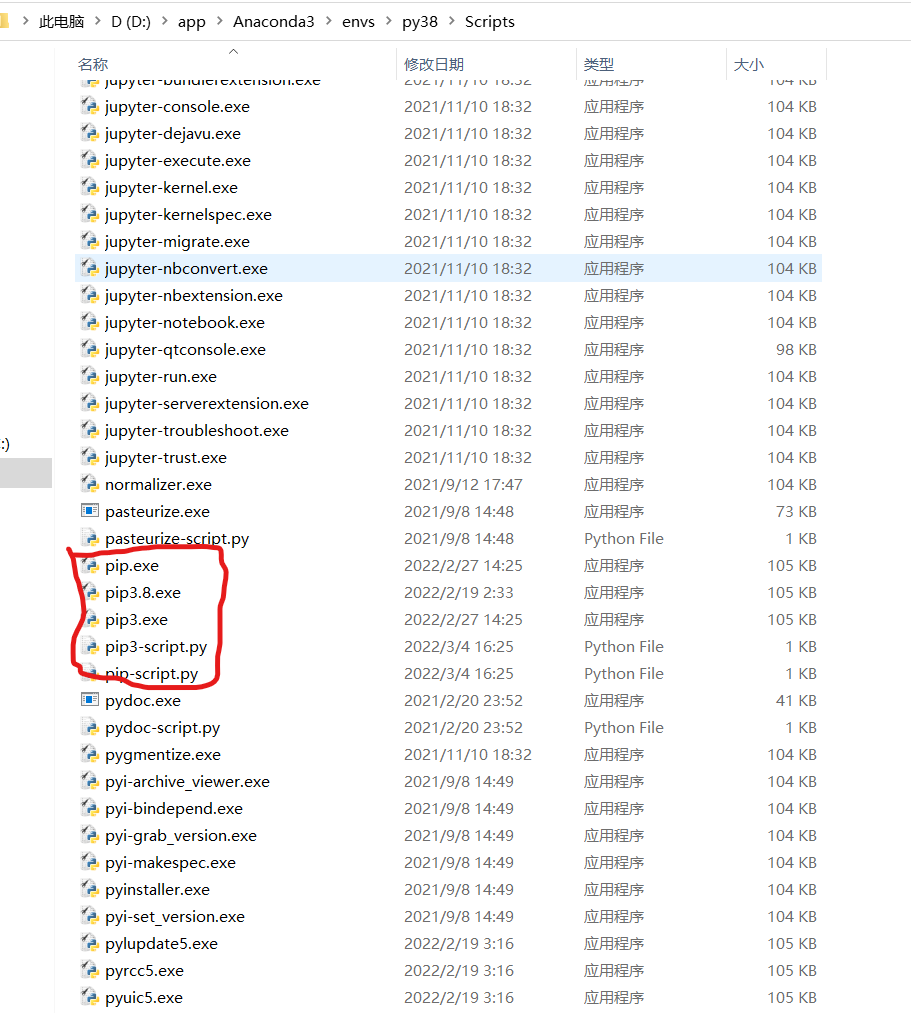Expand the chevron after Anaconda3 in path
The width and height of the screenshot is (911, 1013).
[329, 21]
